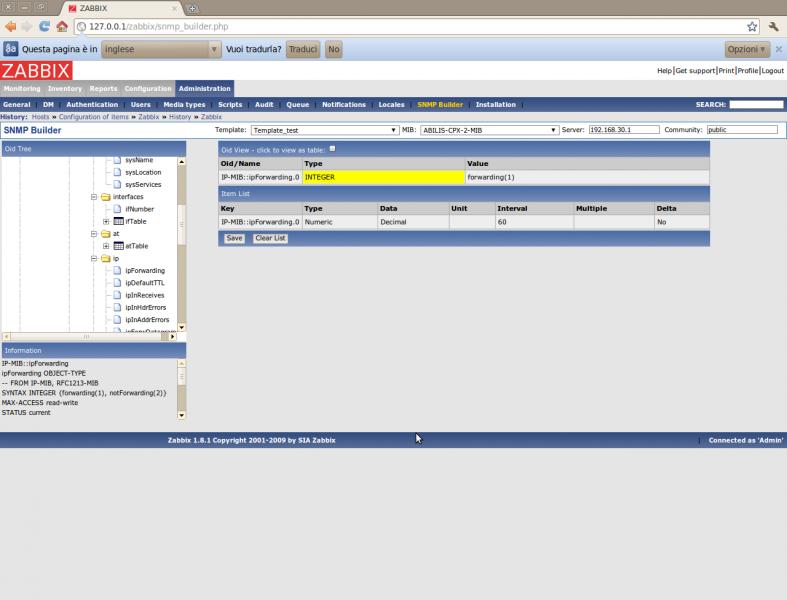The height and width of the screenshot is (600, 787).
Task: Dismiss the translation bar with X
Action: (777, 49)
